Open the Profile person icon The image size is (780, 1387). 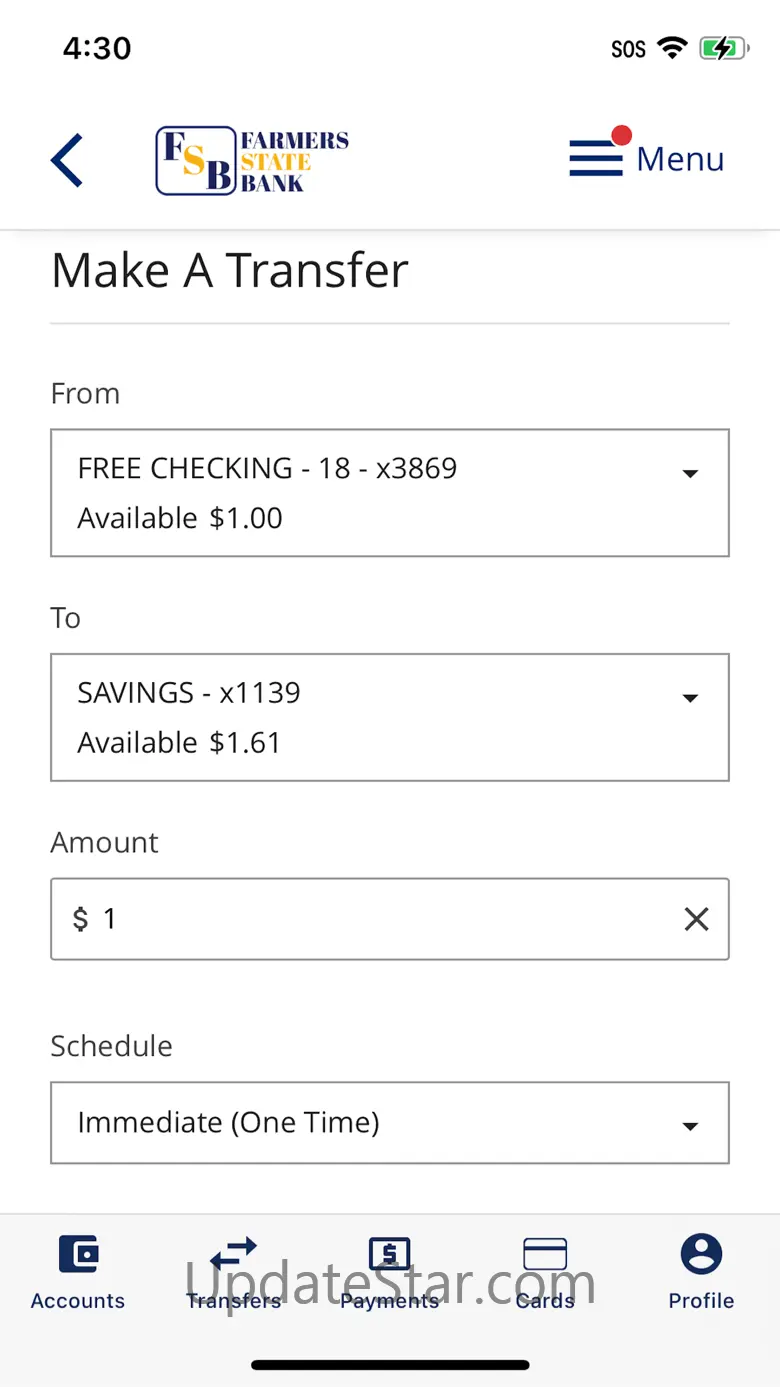coord(701,1254)
